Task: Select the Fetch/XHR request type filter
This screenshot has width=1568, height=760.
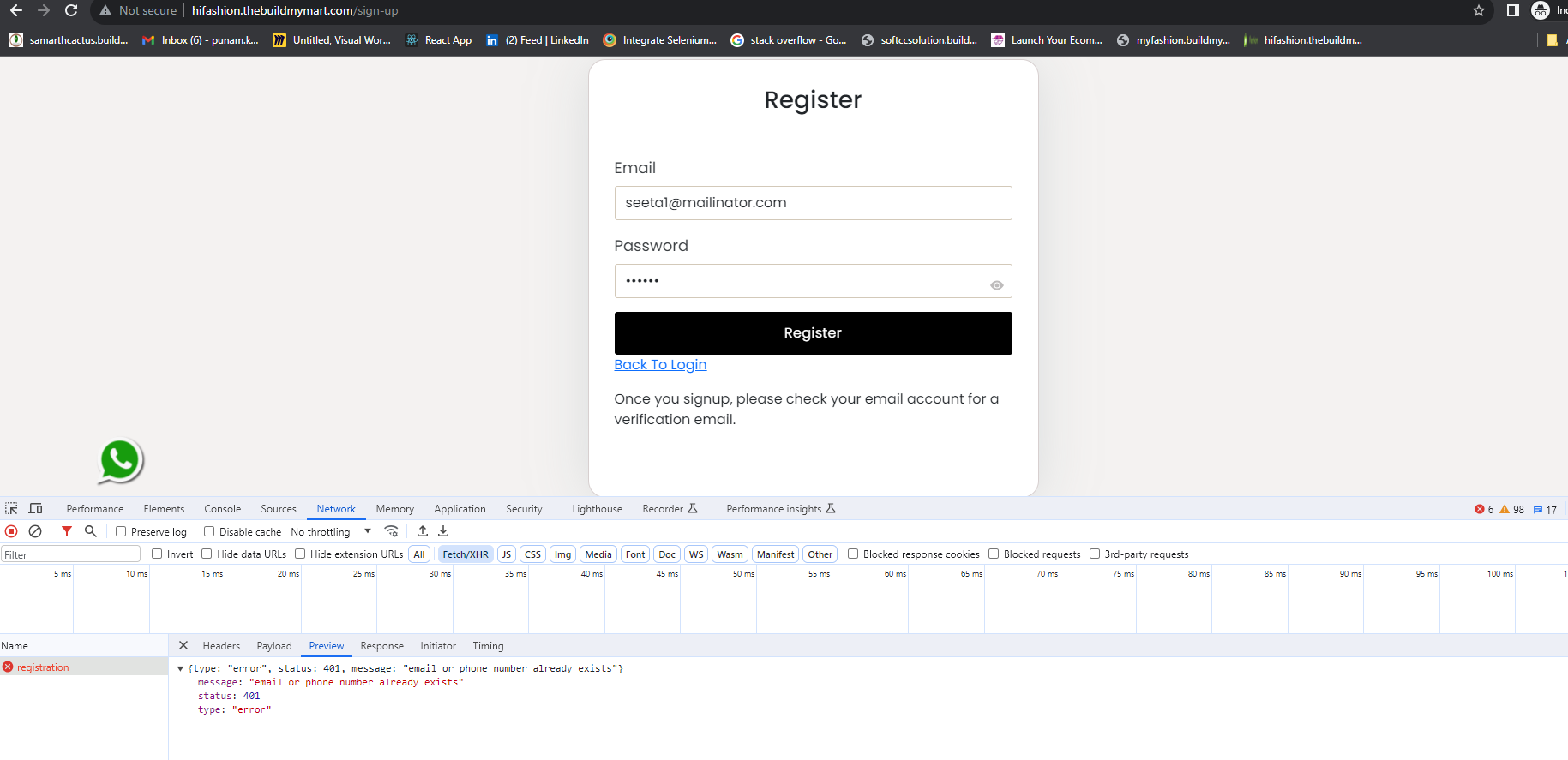Action: [466, 554]
